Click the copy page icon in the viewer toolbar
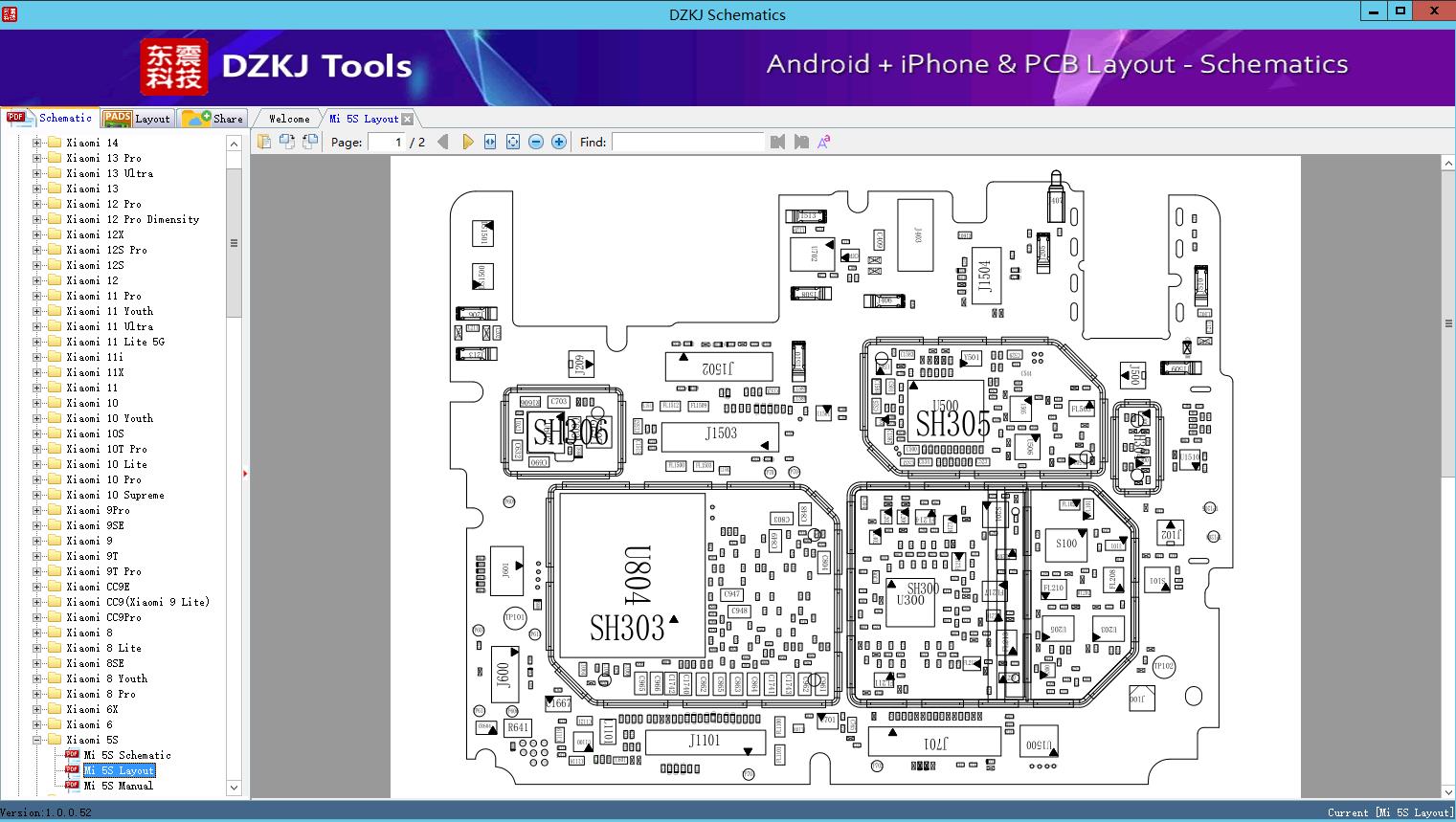The image size is (1456, 822). (263, 142)
